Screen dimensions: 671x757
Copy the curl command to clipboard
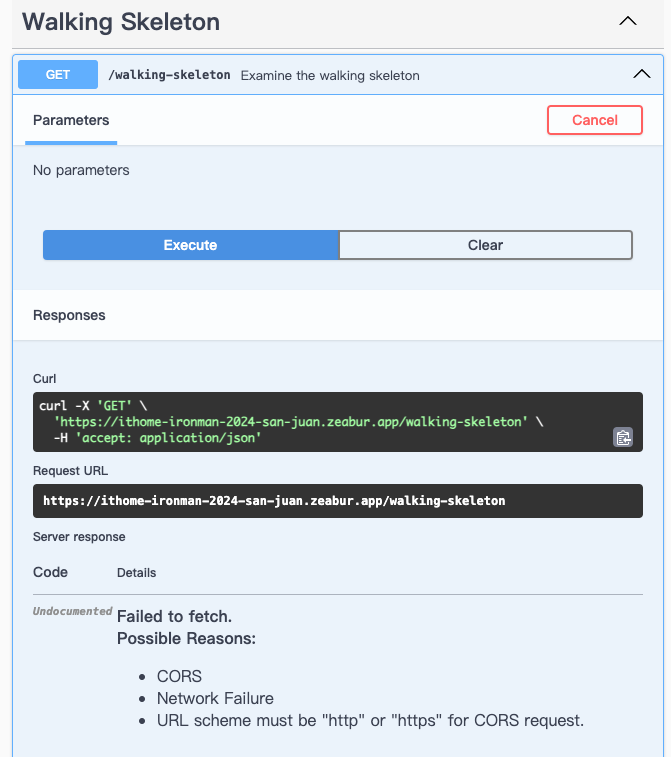(x=623, y=437)
